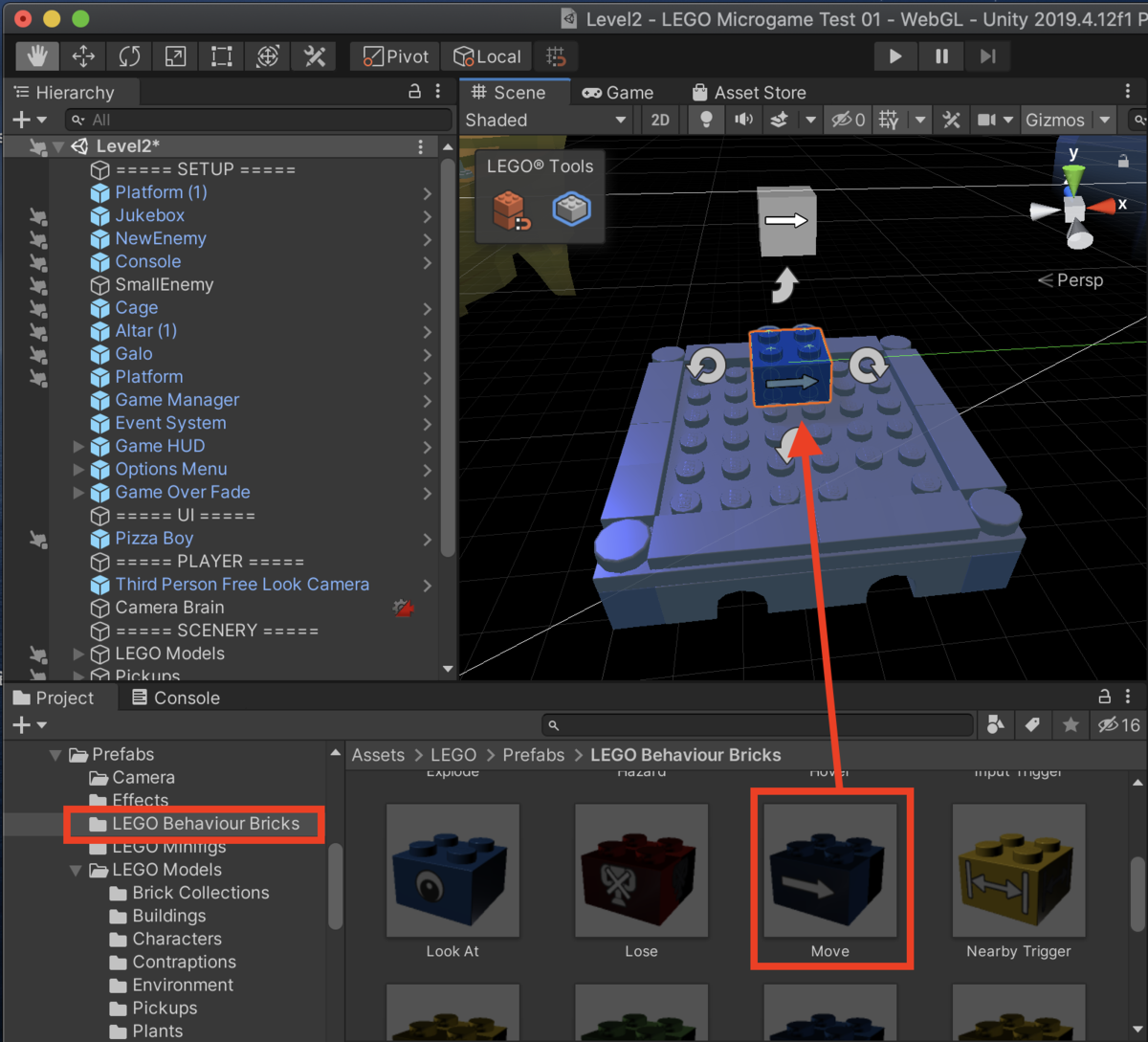Click LEGO connectivity selection tool icon

(572, 209)
